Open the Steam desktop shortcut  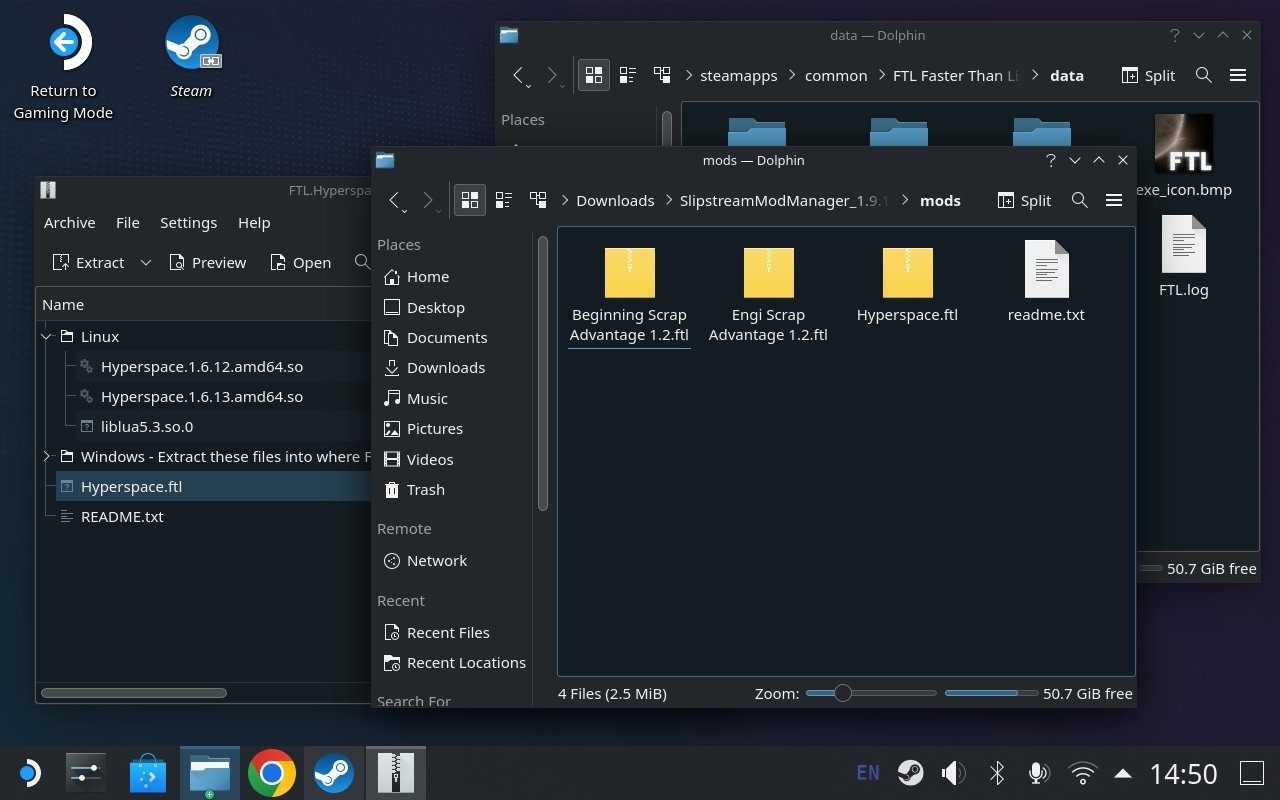click(x=191, y=57)
